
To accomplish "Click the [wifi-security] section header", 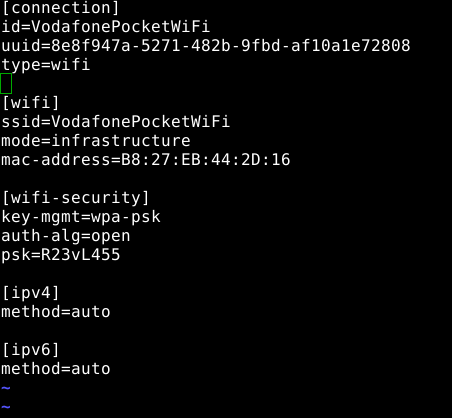I will tap(75, 198).
